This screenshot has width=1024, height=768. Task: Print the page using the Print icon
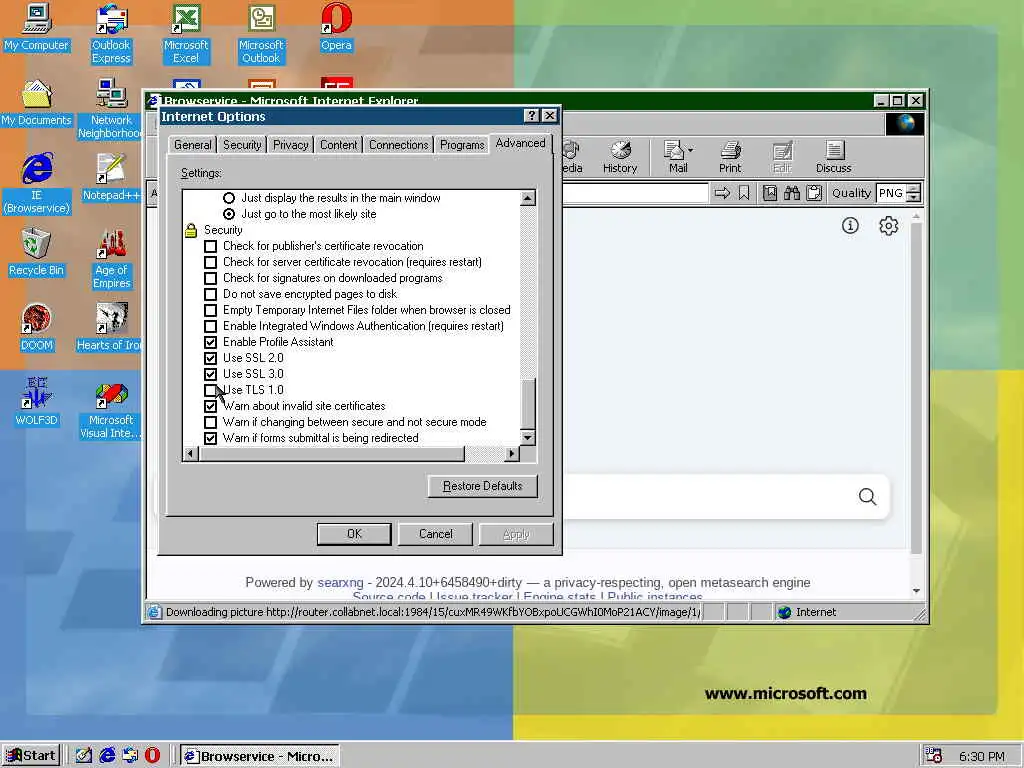[x=730, y=157]
